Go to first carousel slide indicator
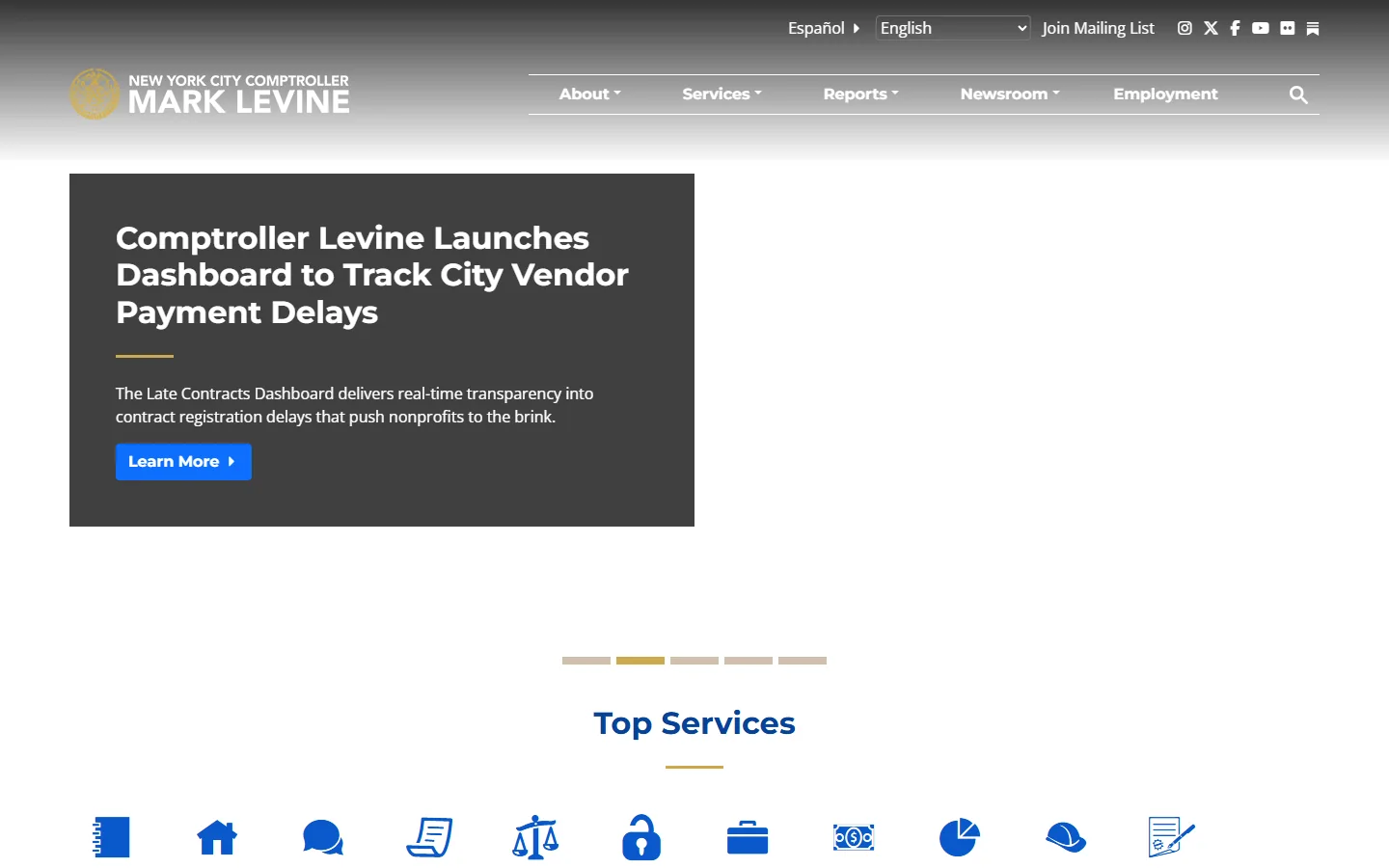Image resolution: width=1389 pixels, height=868 pixels. pos(586,661)
